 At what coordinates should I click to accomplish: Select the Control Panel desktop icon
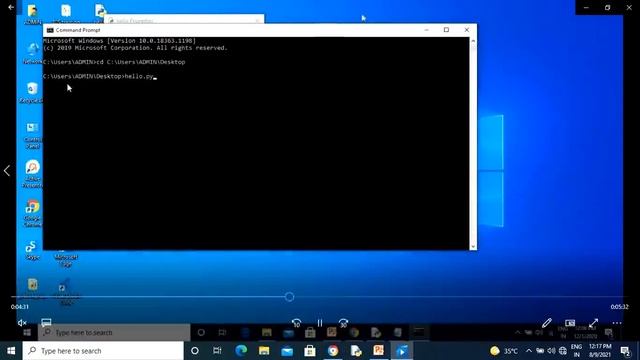click(x=32, y=135)
